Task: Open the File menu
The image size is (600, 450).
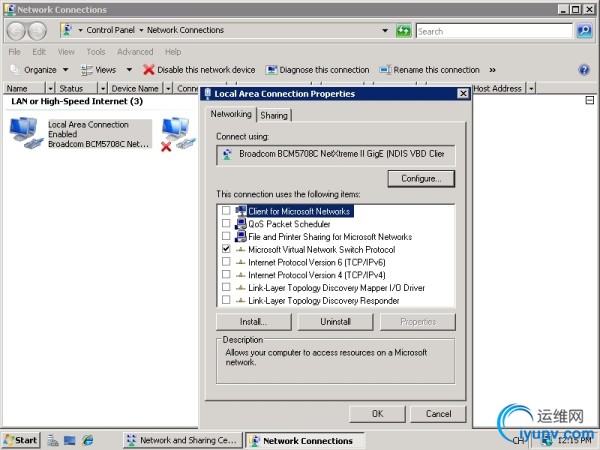Action: click(14, 52)
